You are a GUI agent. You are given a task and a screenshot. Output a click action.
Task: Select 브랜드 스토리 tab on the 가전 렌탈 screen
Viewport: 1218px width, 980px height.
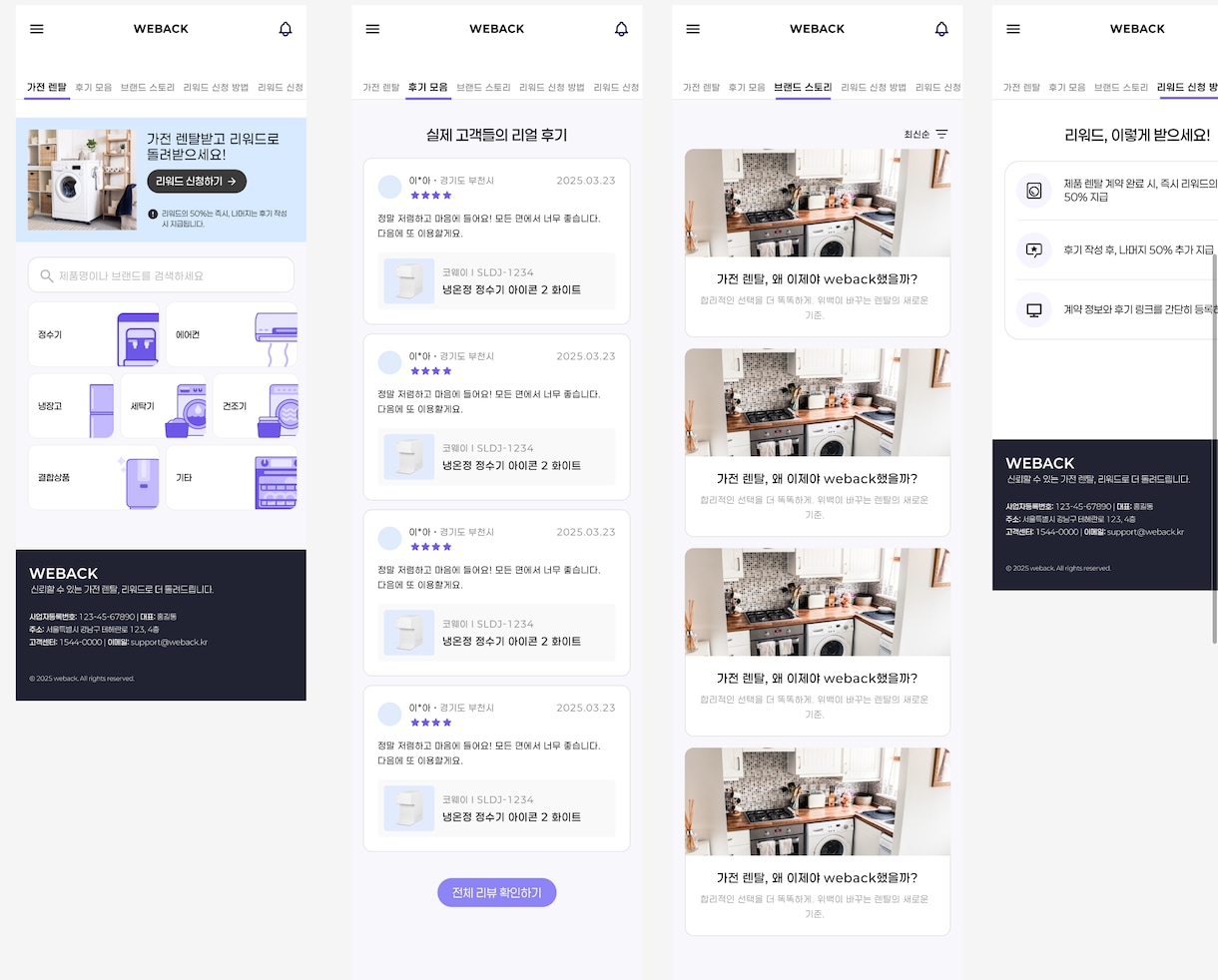148,88
